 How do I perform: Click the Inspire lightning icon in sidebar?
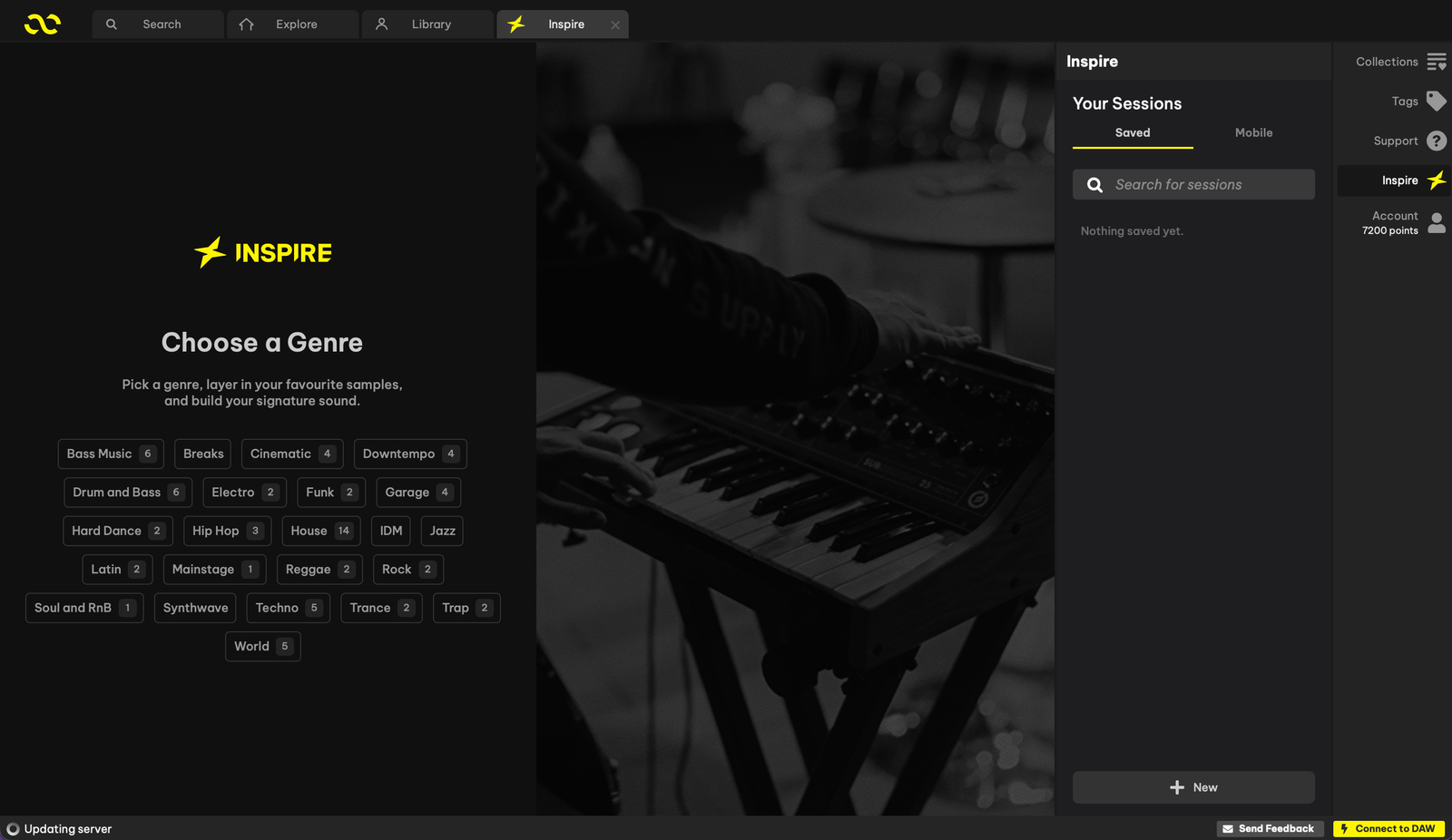(1437, 181)
